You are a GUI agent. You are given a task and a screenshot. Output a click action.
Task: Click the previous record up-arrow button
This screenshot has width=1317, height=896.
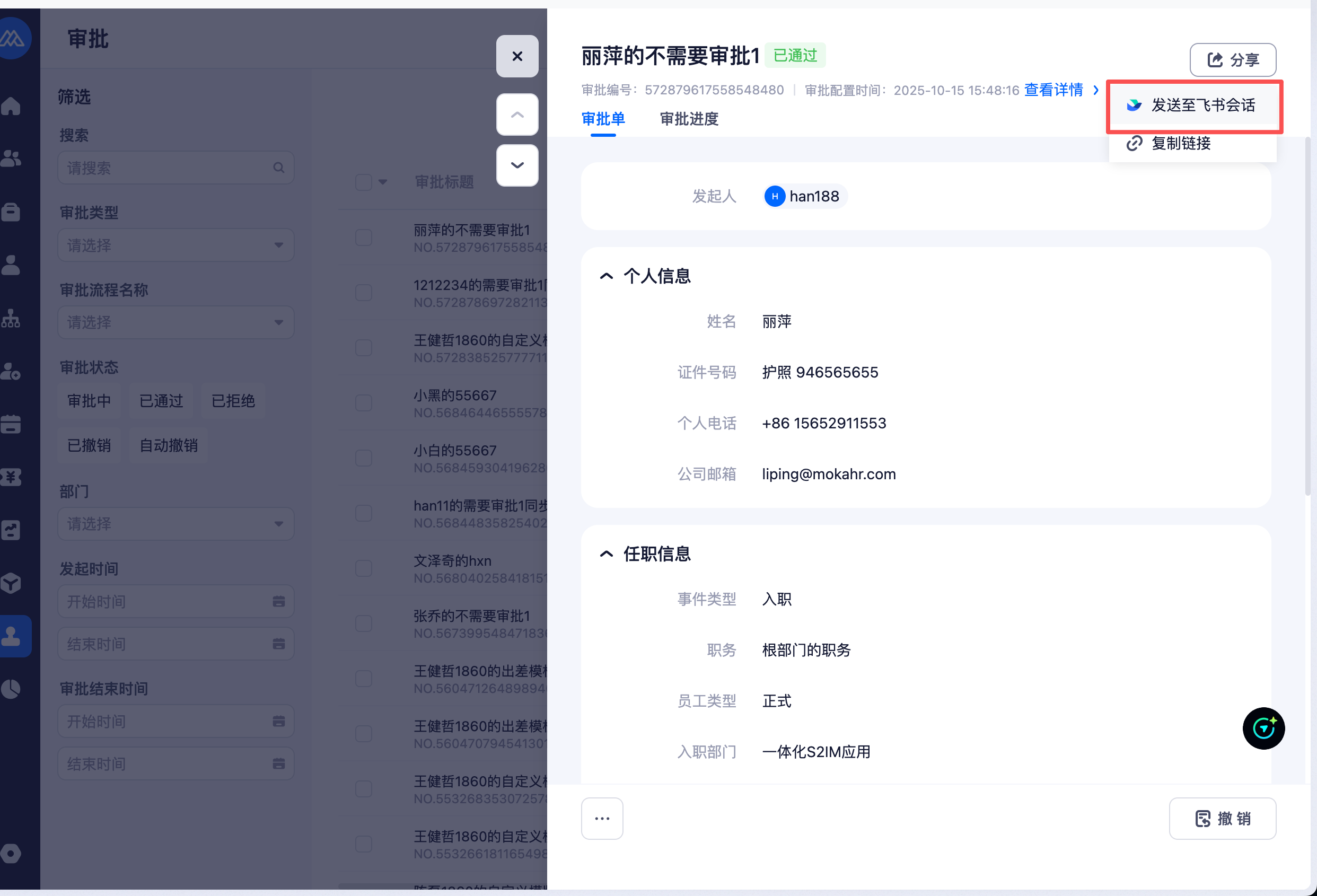[x=517, y=115]
